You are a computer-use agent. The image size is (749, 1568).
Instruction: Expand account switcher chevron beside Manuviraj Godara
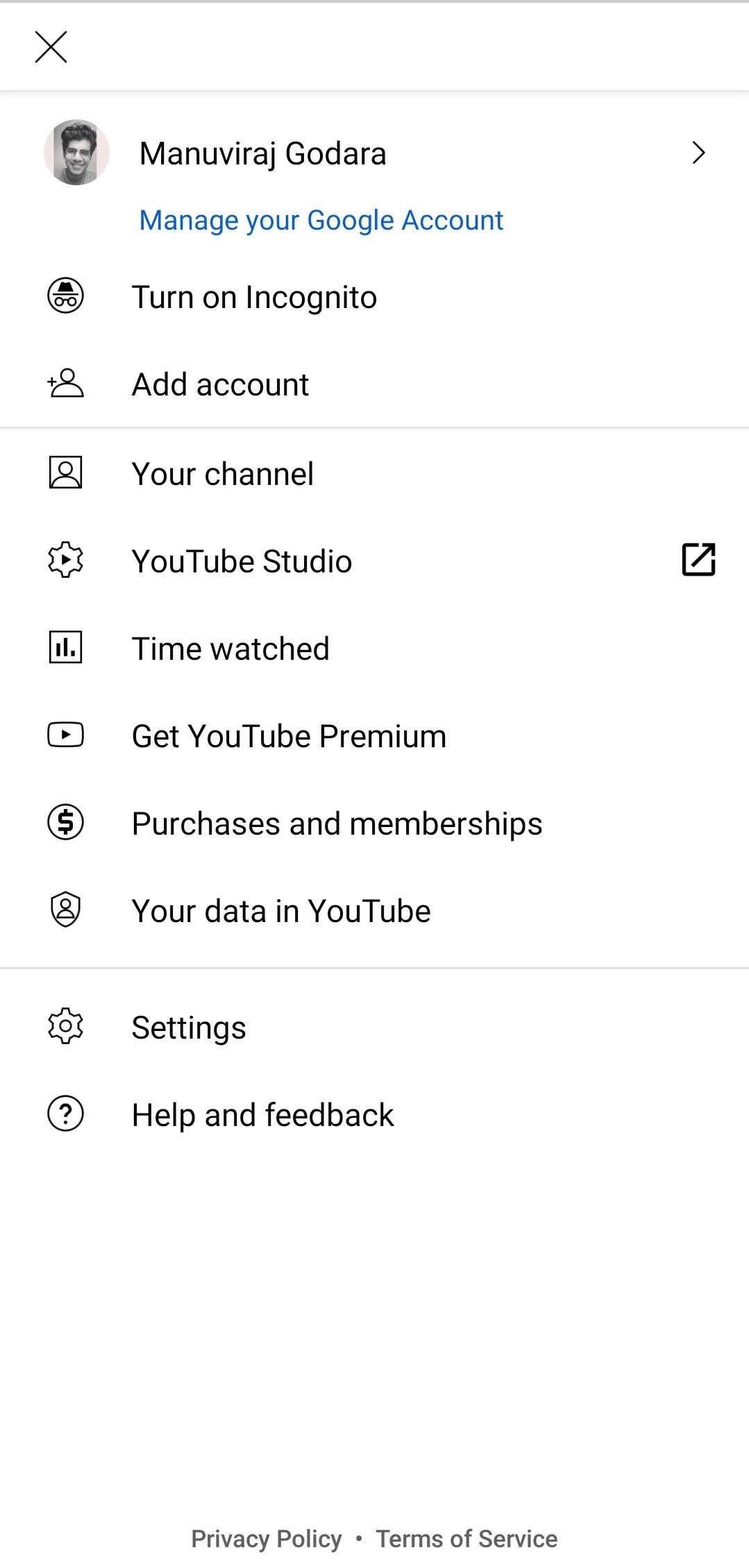coord(698,153)
